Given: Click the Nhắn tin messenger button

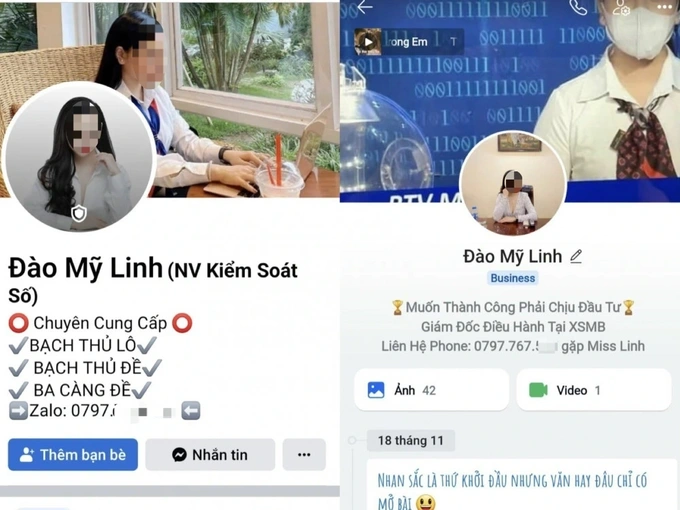Looking at the screenshot, I should 210,454.
